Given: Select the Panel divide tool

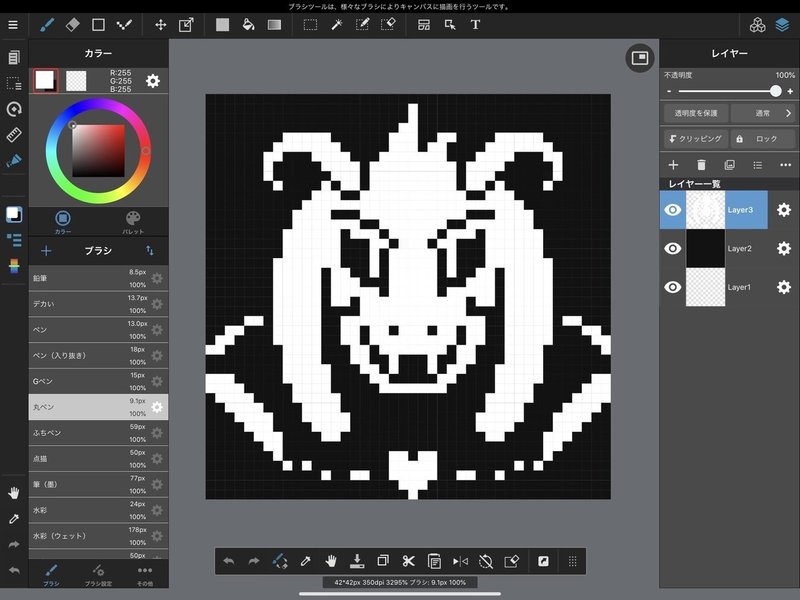Looking at the screenshot, I should 424,24.
